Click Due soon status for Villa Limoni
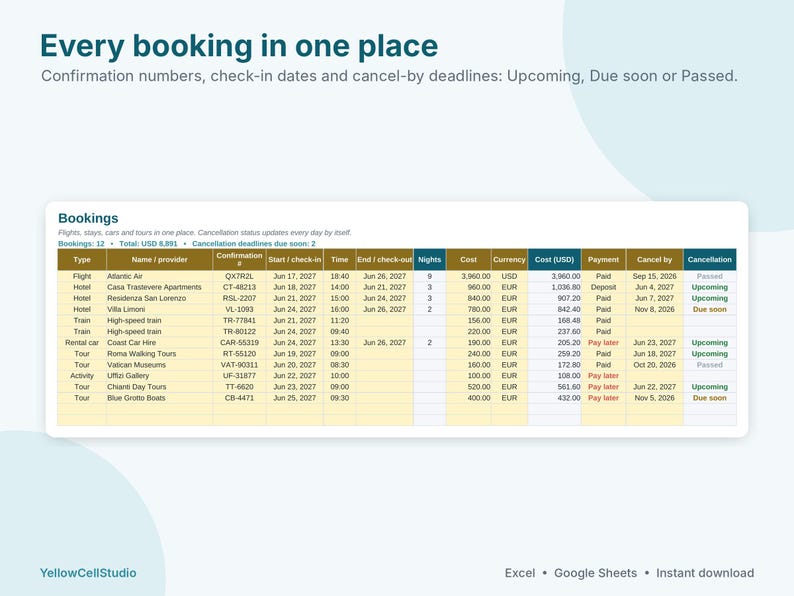 tap(710, 309)
